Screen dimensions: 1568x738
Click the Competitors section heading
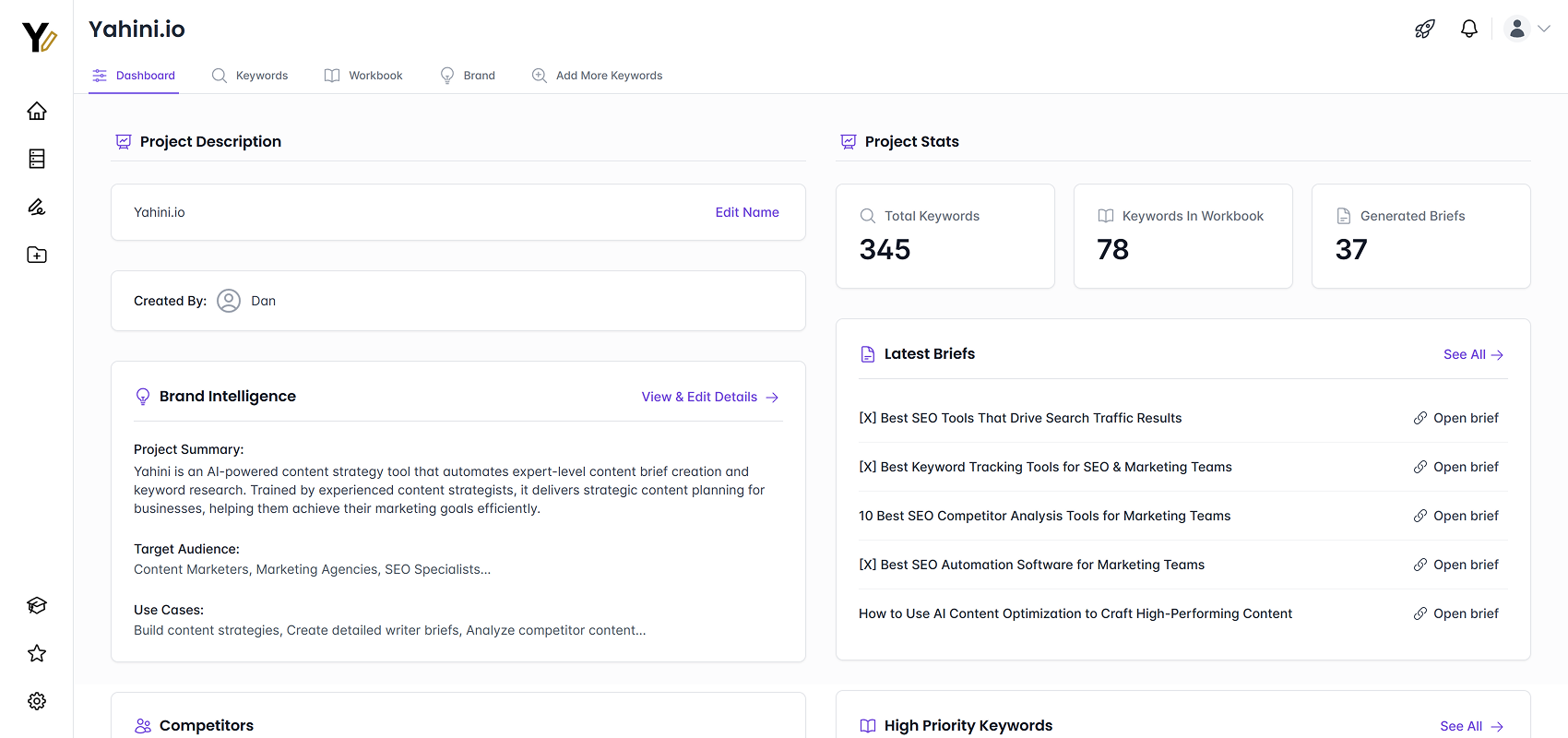[x=207, y=726]
